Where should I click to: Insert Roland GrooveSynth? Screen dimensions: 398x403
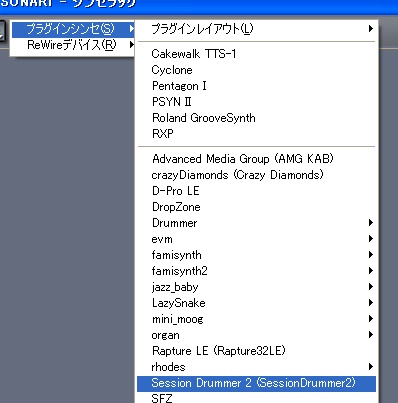(x=256, y=118)
